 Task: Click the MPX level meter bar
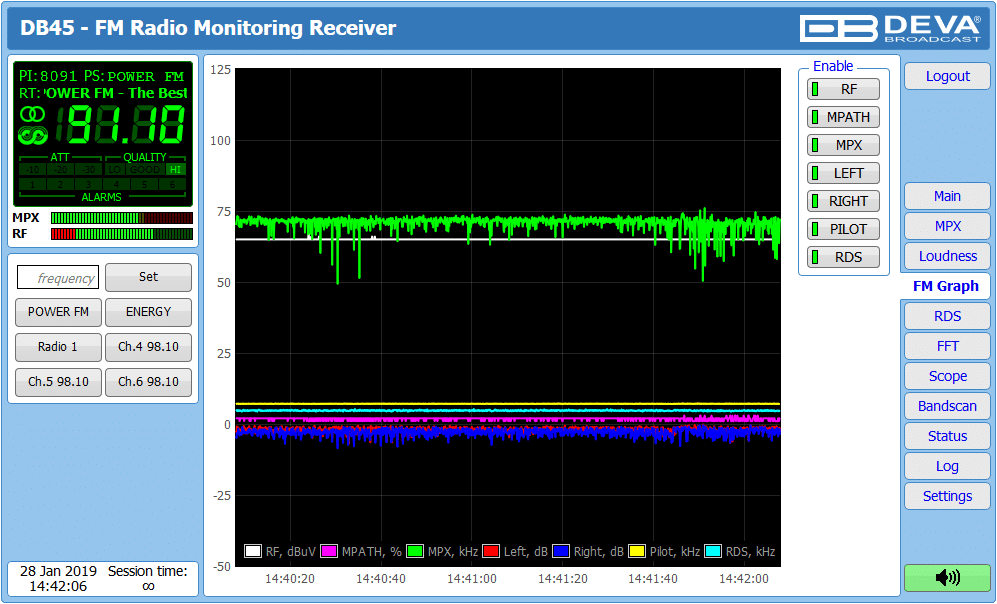point(121,218)
